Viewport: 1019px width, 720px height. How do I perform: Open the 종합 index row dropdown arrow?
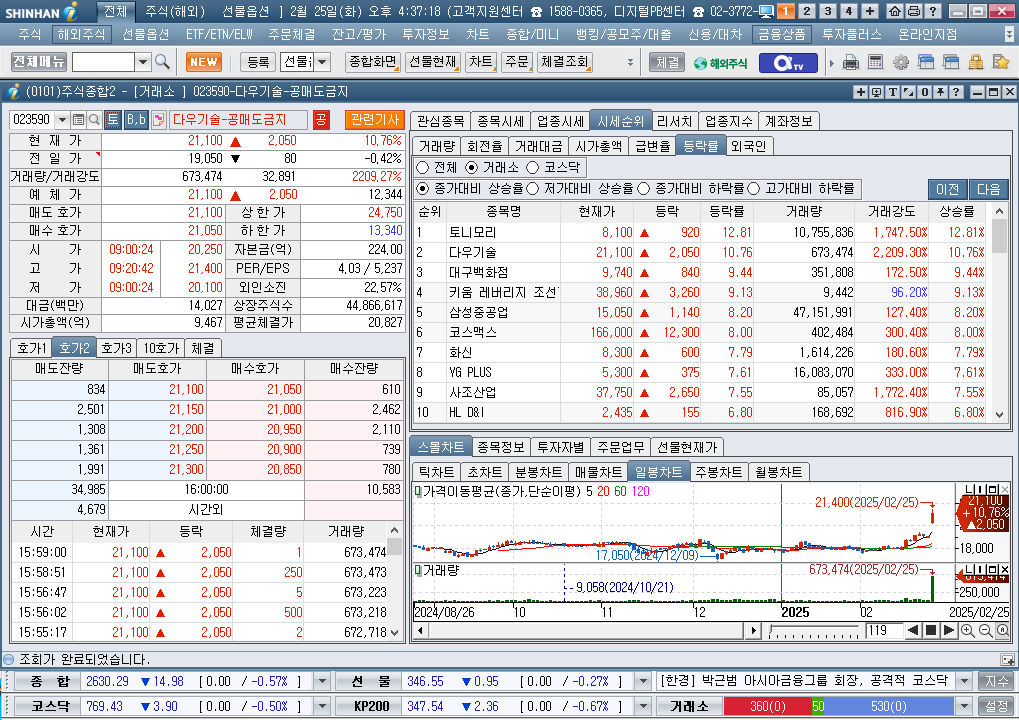(322, 681)
